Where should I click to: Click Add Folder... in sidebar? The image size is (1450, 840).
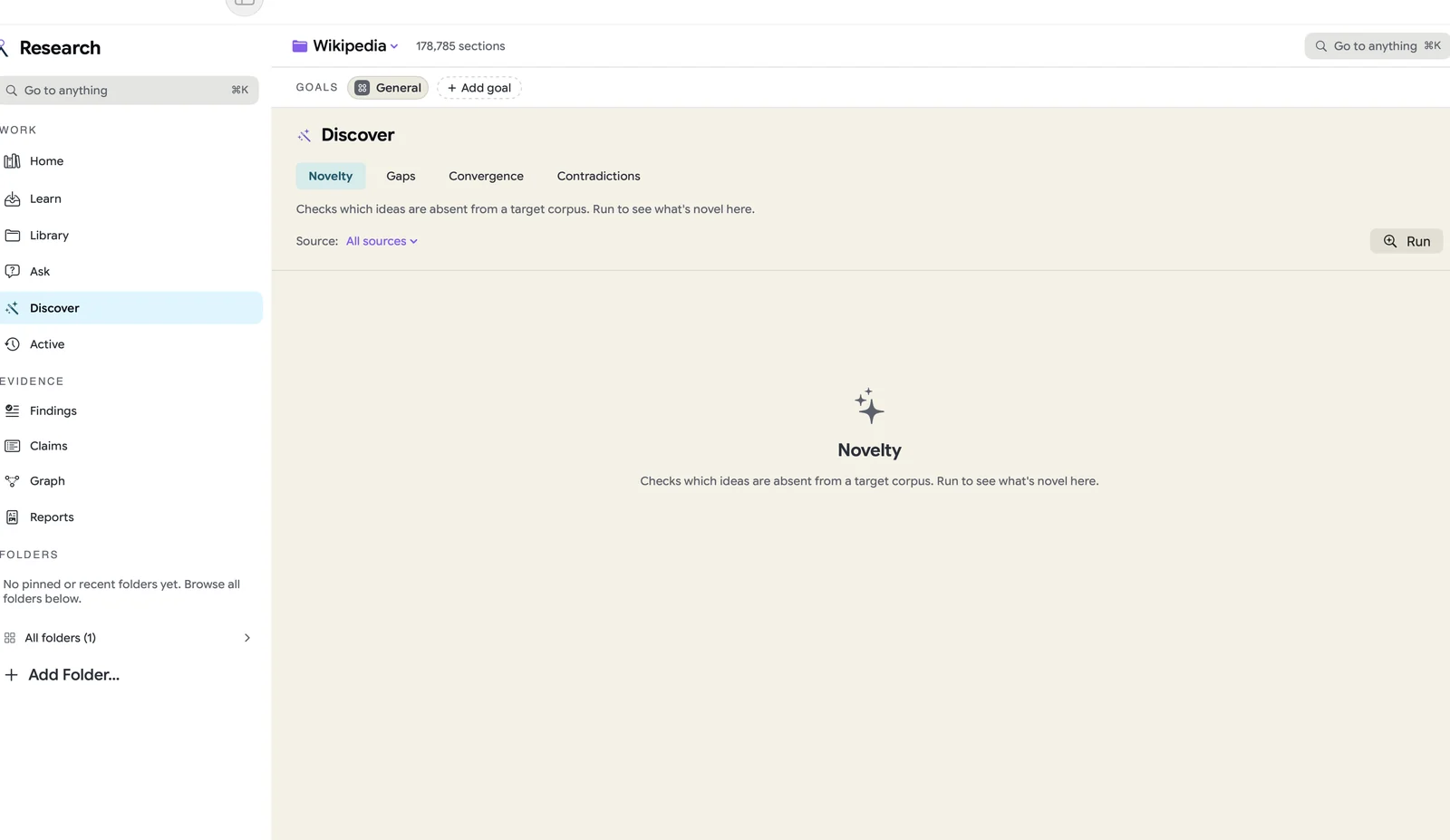click(62, 675)
